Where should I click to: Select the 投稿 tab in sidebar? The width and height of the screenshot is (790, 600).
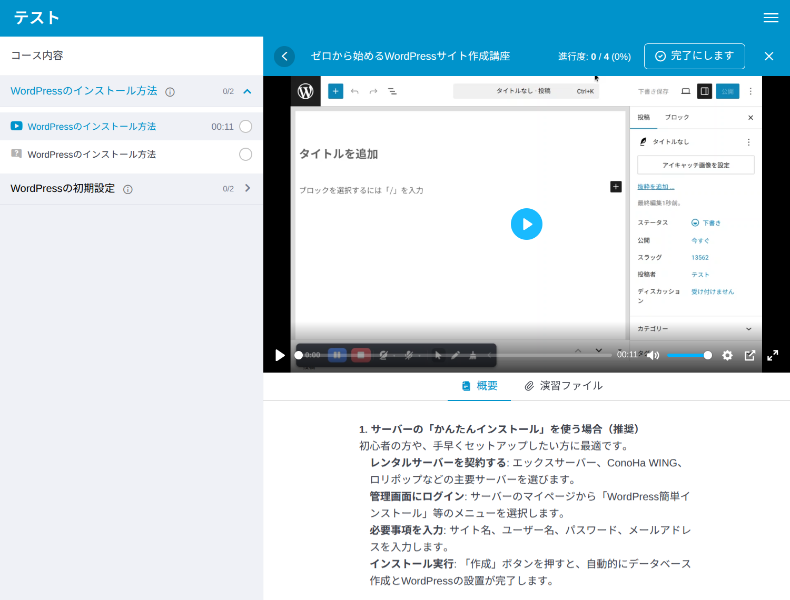[x=643, y=117]
